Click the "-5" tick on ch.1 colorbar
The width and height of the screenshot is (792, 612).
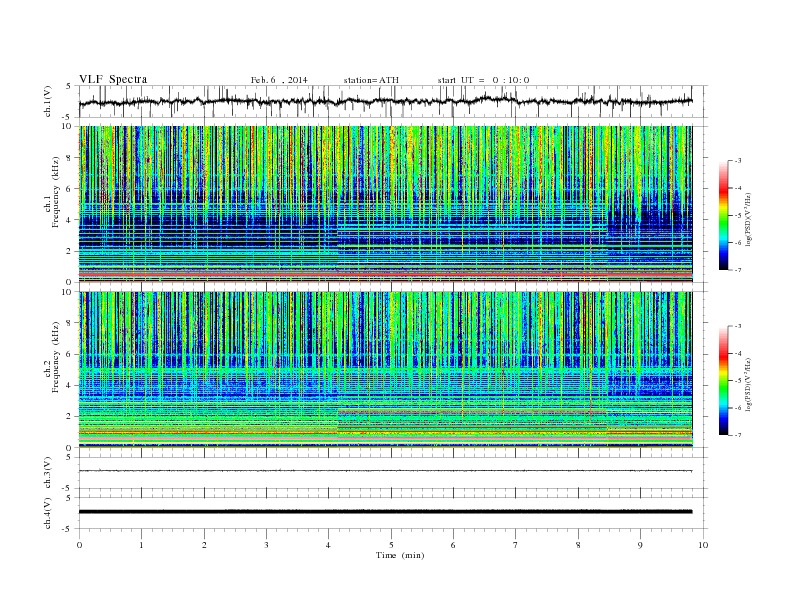[738, 215]
